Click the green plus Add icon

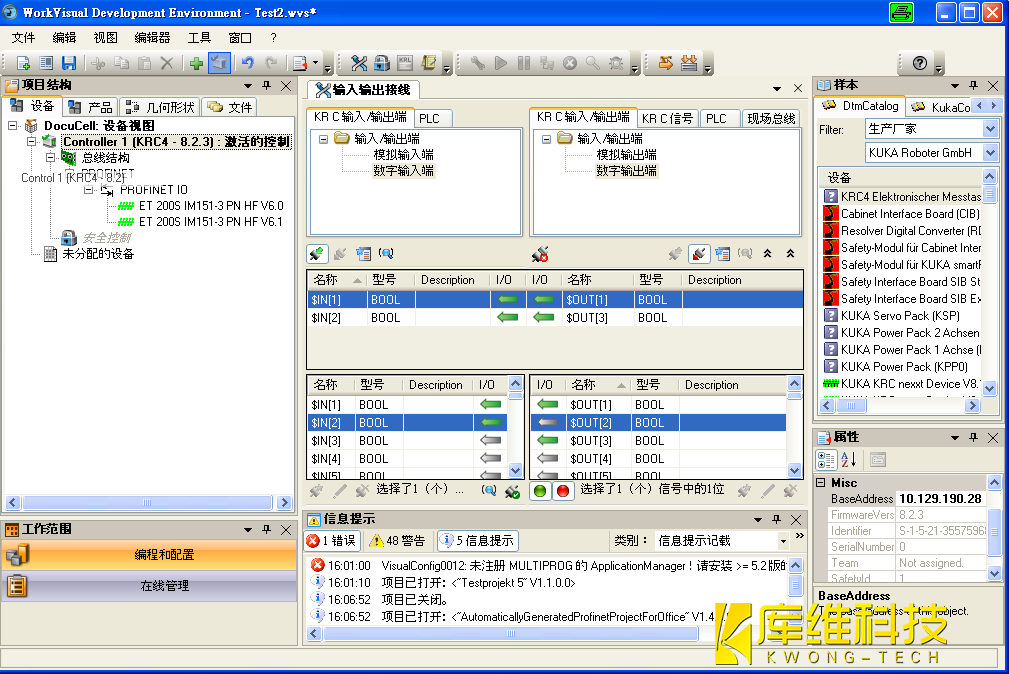pos(196,63)
